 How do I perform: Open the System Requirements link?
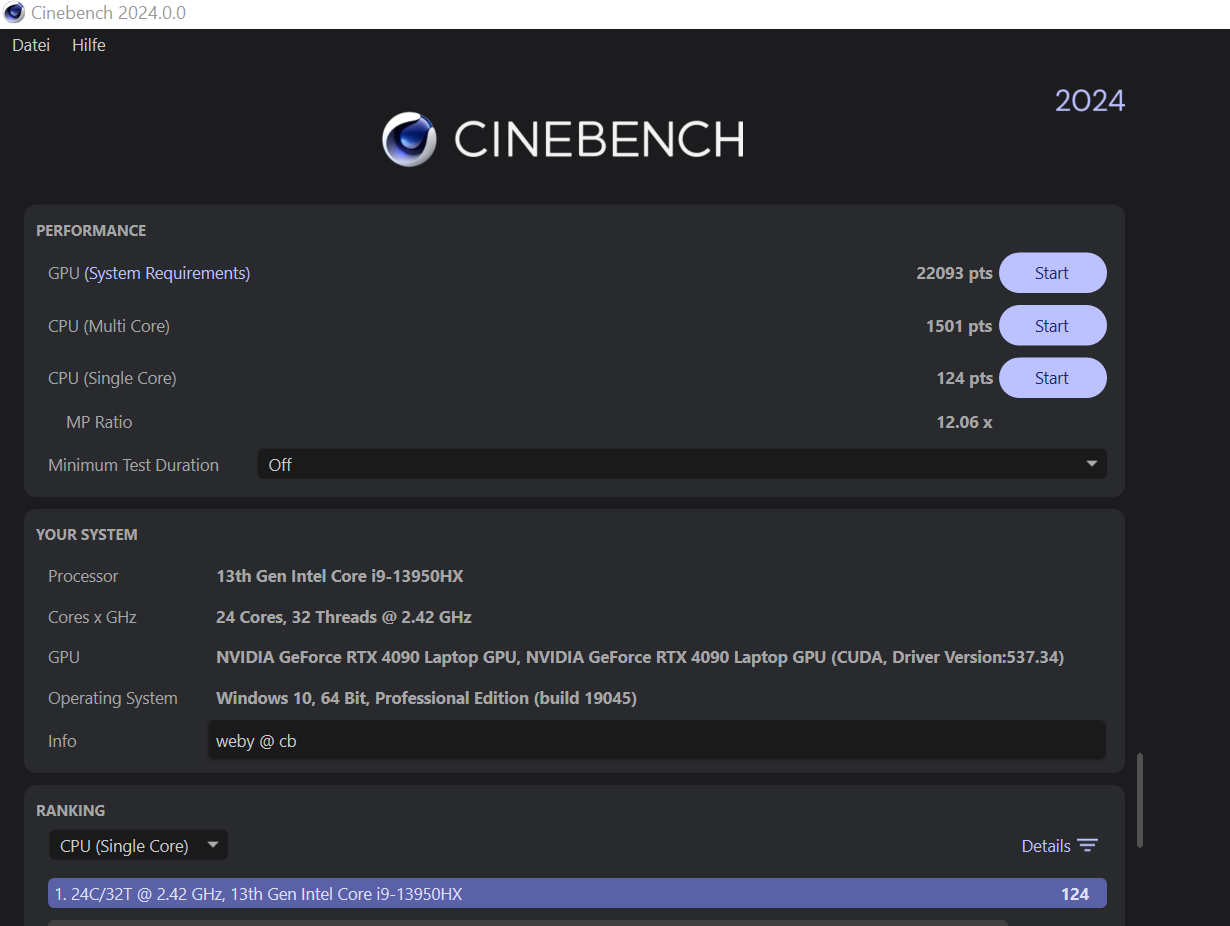(167, 273)
